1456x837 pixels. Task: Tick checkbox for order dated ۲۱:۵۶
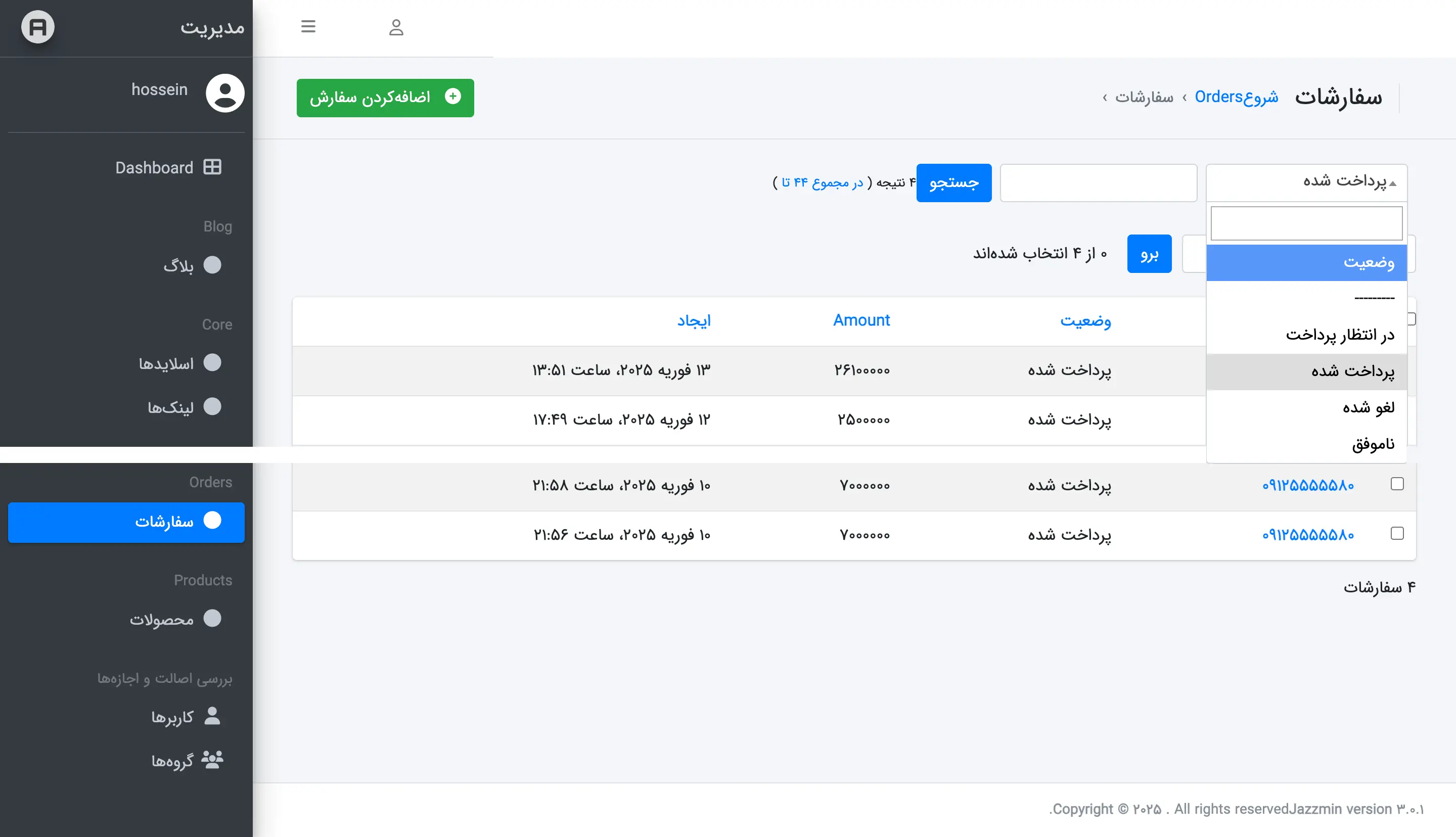click(x=1397, y=533)
